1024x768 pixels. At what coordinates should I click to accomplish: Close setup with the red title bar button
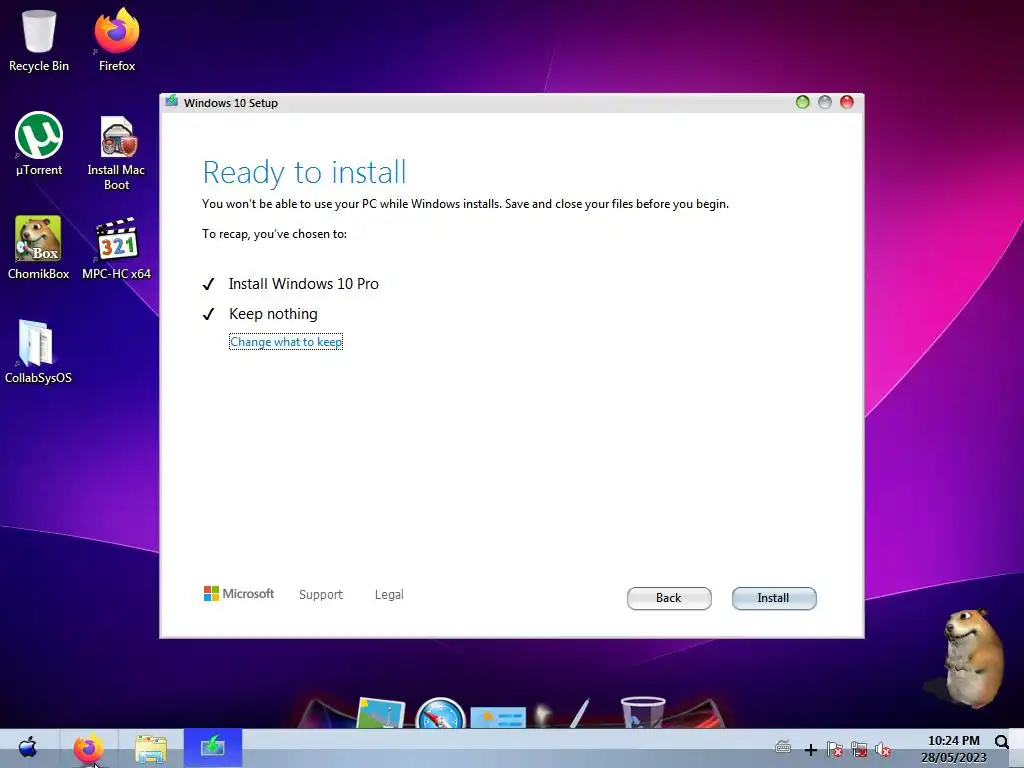point(847,102)
